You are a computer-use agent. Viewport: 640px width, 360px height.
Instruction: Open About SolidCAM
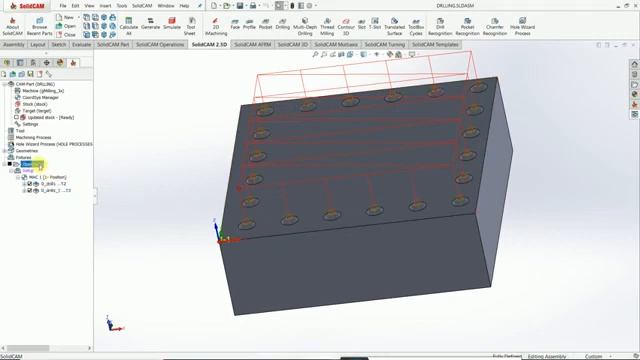click(12, 27)
